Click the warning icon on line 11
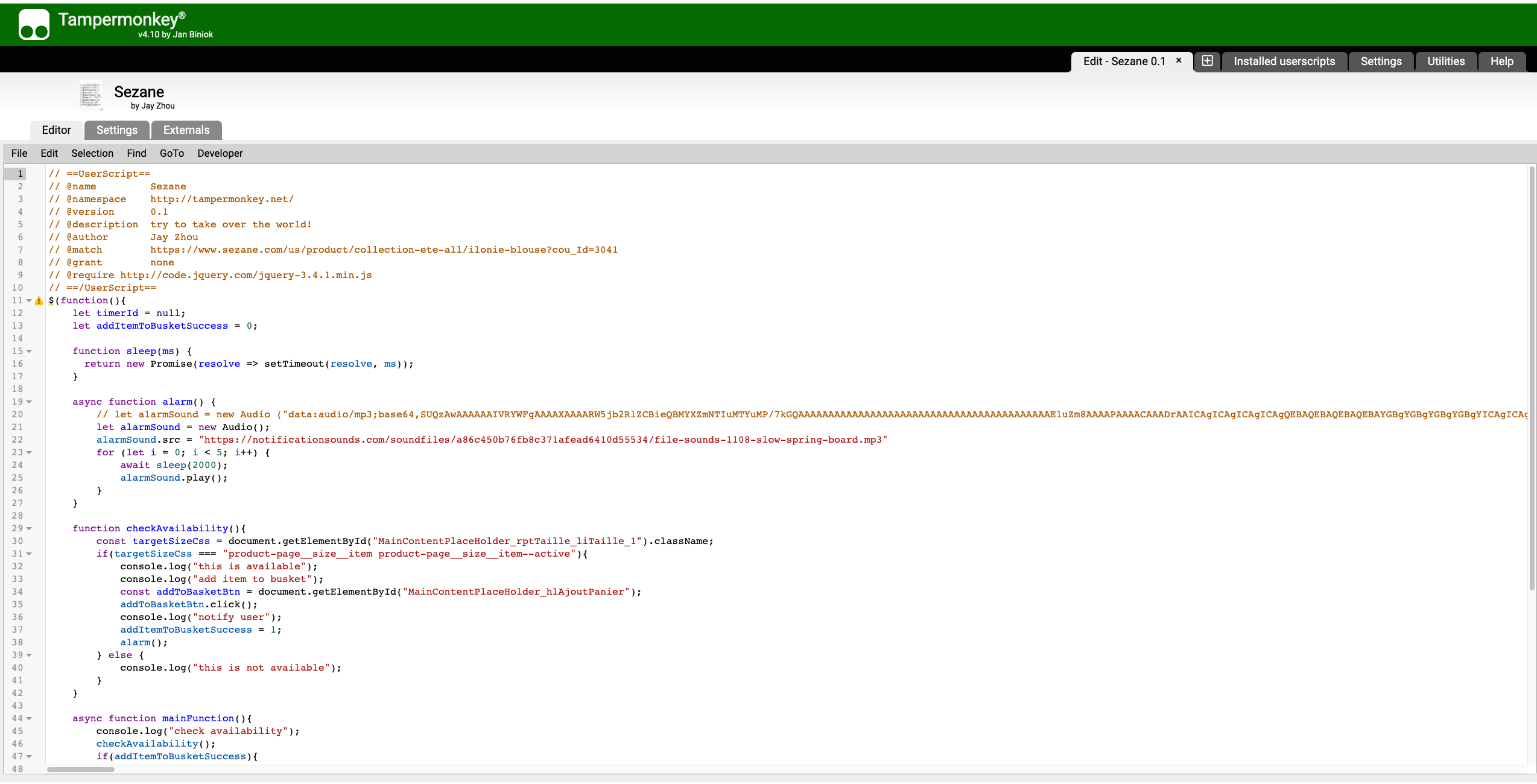 [39, 301]
